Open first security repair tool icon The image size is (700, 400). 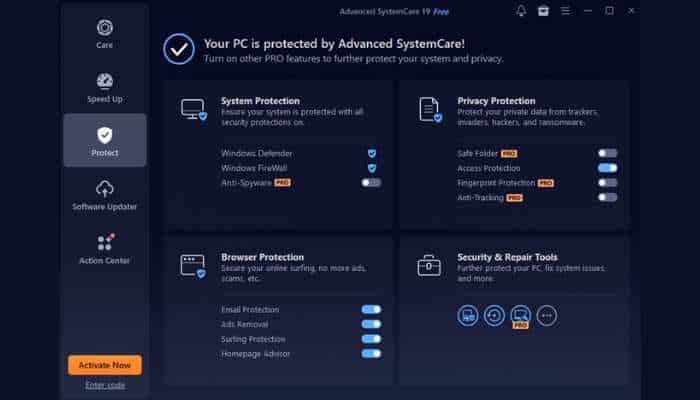[x=468, y=316]
